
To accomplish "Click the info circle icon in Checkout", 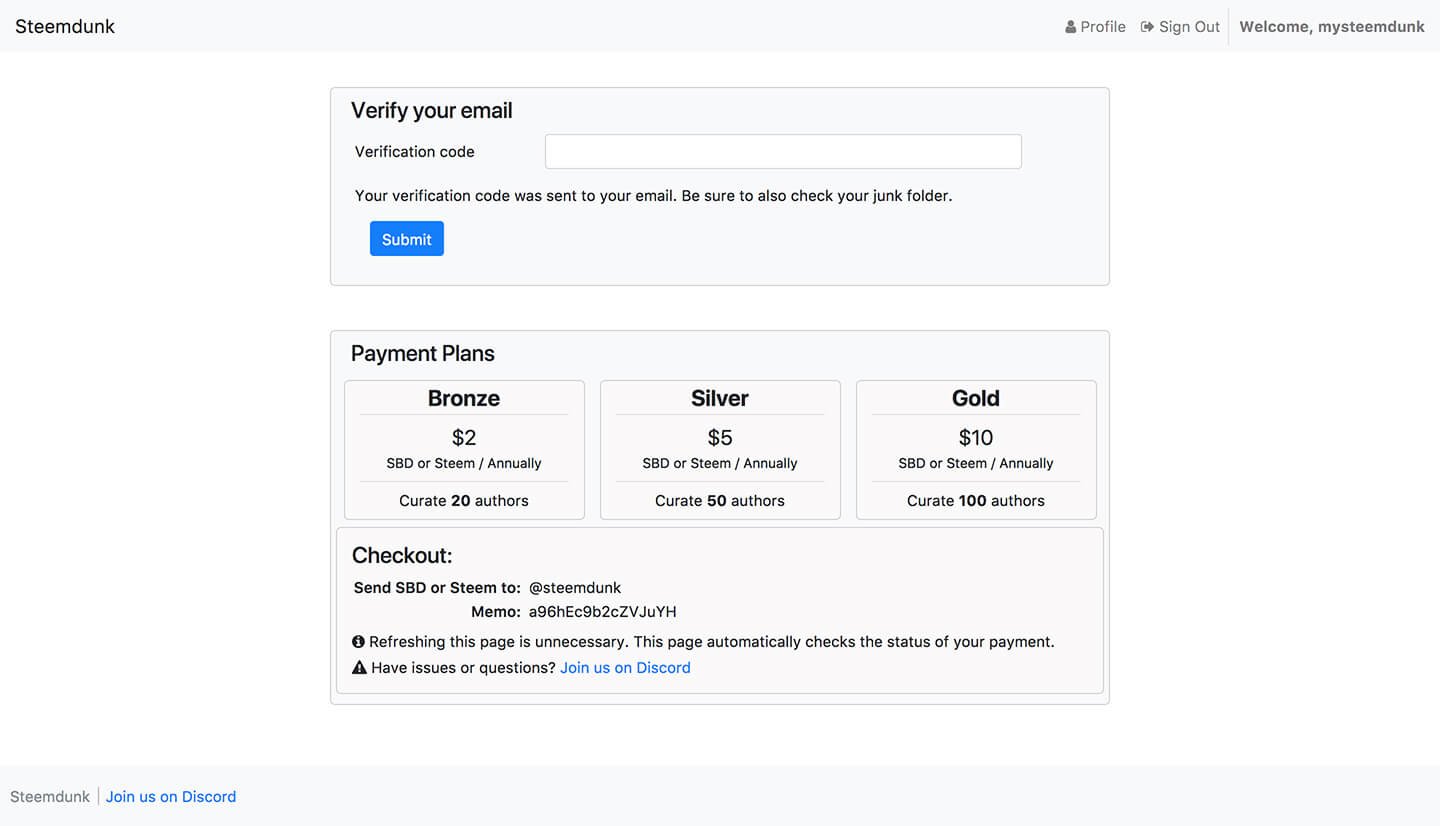I will click(x=359, y=642).
